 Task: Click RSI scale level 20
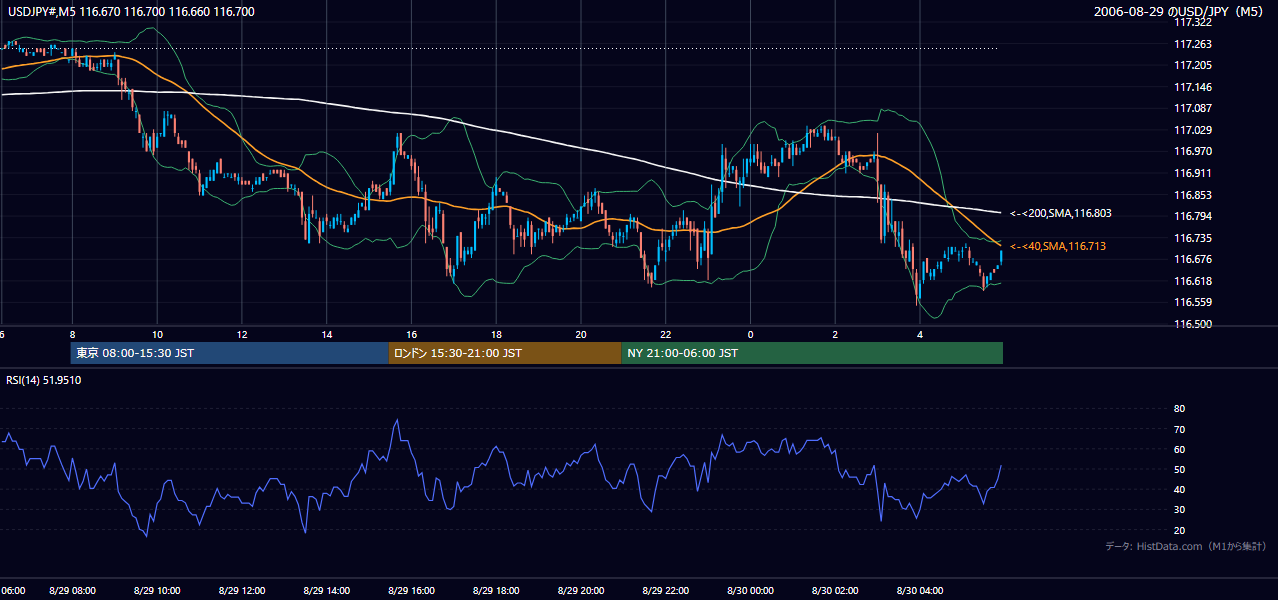[1179, 530]
